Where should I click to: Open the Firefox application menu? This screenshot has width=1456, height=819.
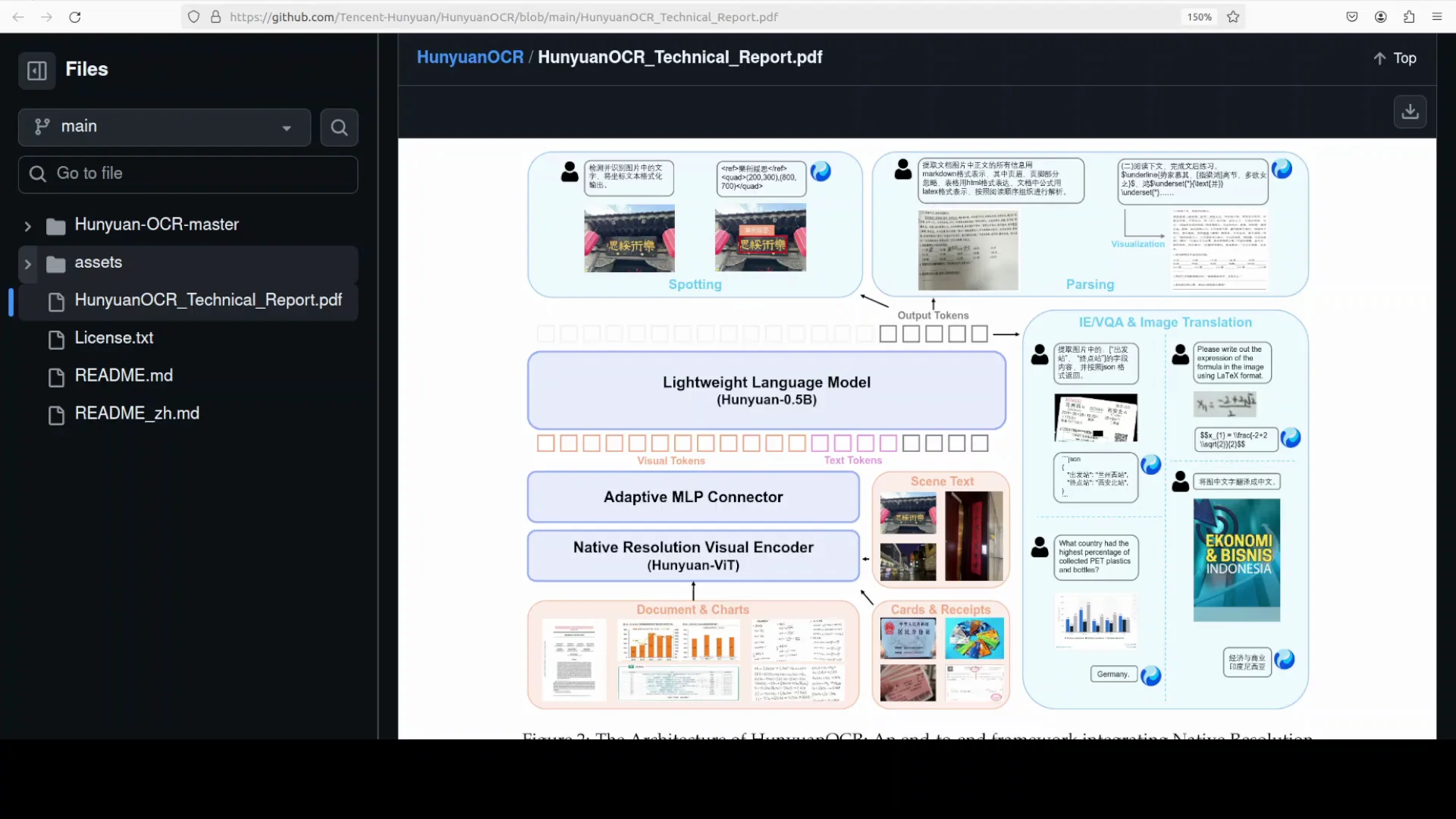1438,17
